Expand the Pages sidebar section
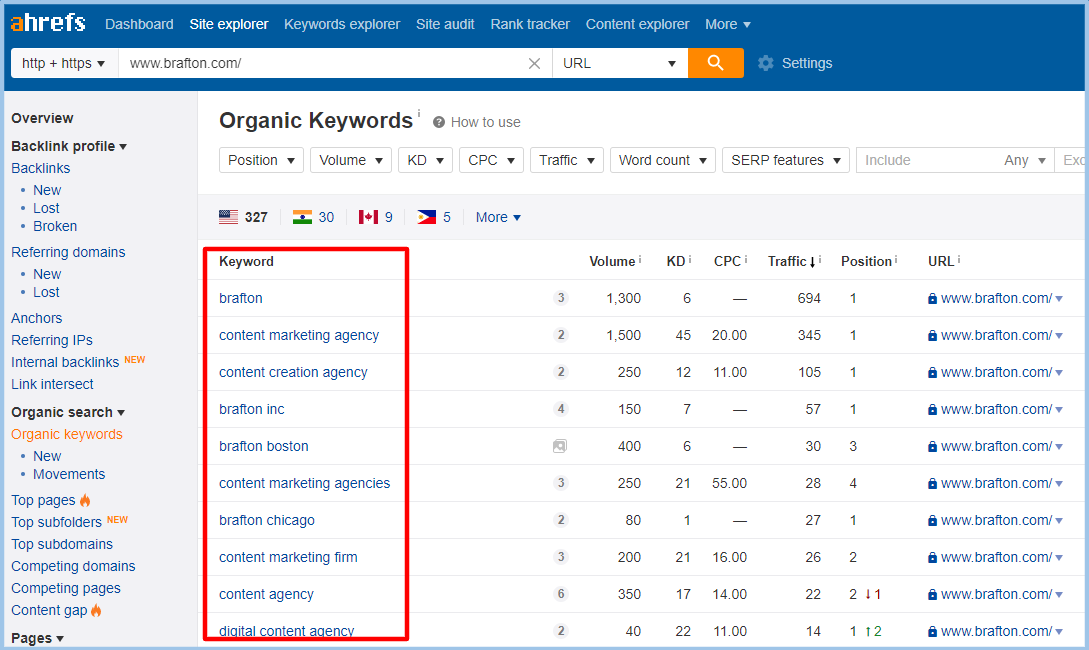 (x=38, y=638)
